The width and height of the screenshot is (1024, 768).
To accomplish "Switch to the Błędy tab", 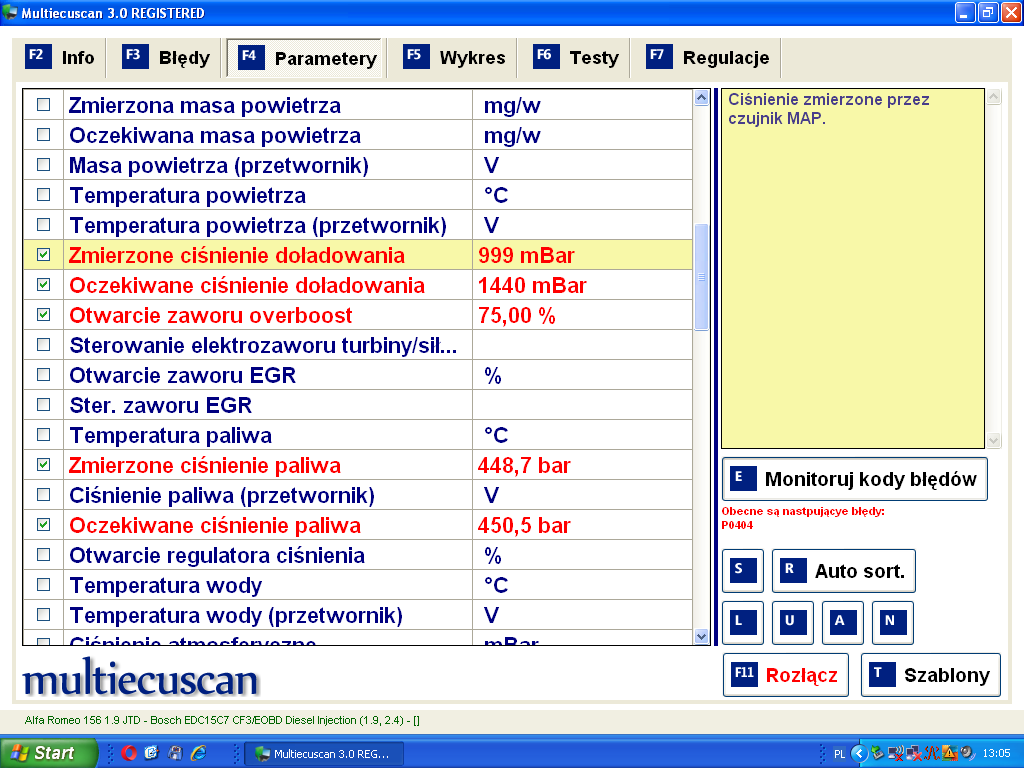I will click(166, 58).
